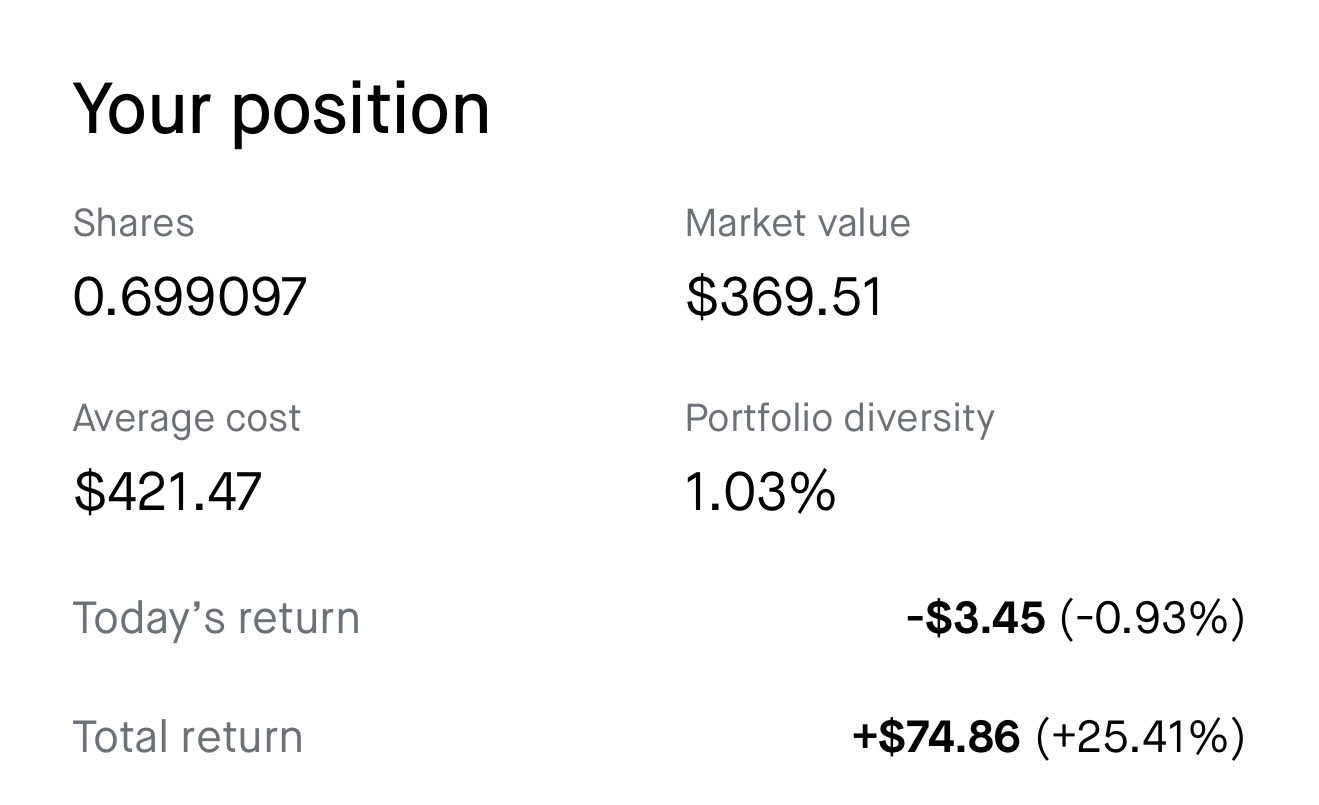Select the Market value label
The width and height of the screenshot is (1319, 805).
[798, 222]
